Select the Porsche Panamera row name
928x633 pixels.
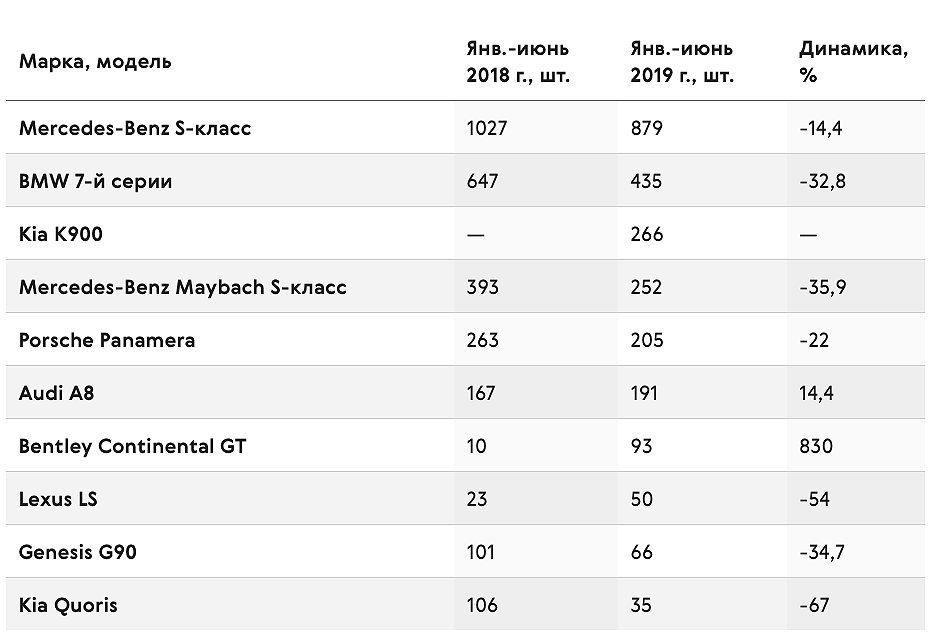(x=107, y=340)
